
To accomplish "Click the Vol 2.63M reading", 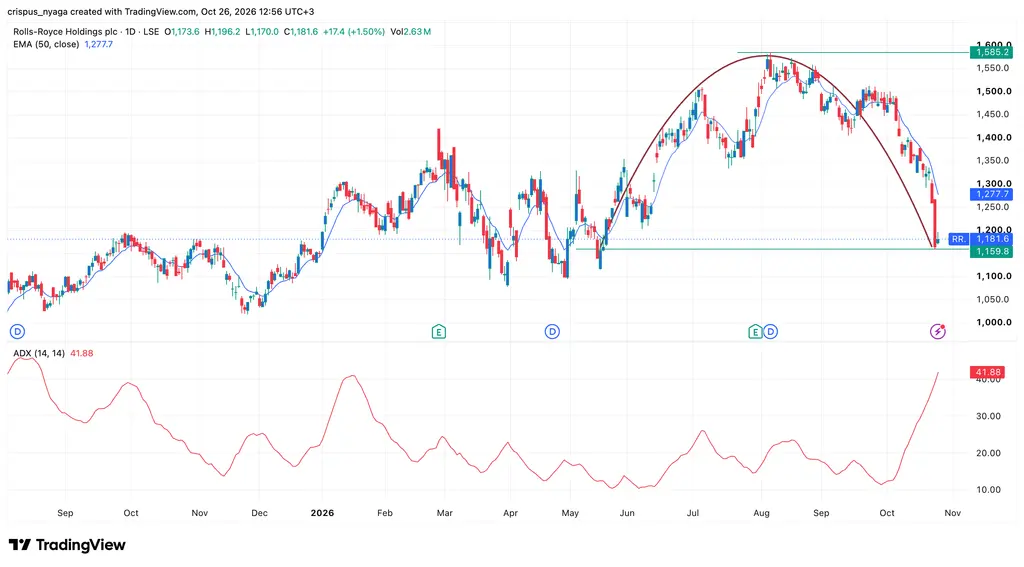I will (x=410, y=31).
